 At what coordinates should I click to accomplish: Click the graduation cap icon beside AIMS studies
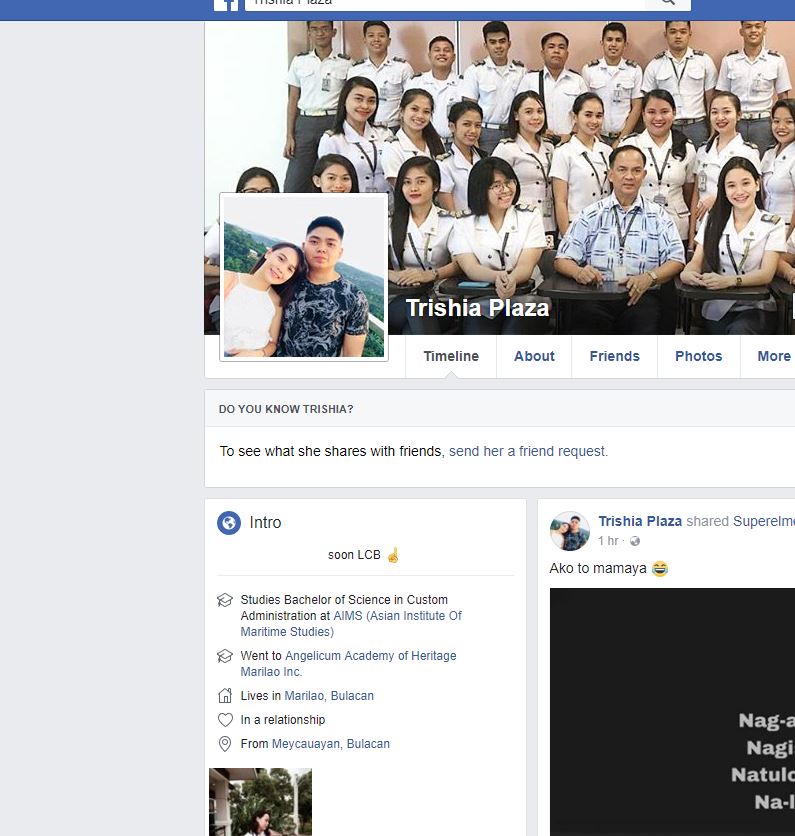click(225, 601)
